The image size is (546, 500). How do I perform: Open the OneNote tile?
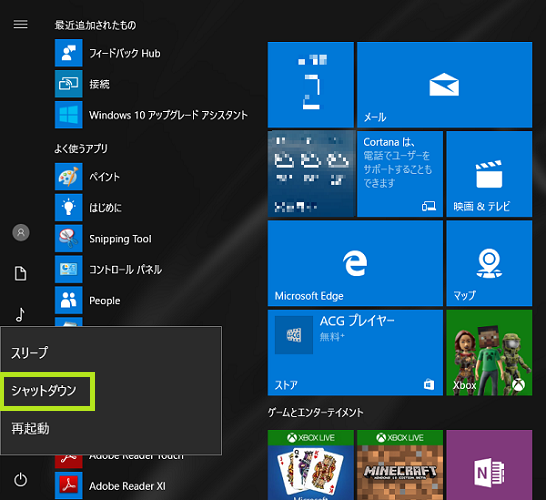(489, 465)
